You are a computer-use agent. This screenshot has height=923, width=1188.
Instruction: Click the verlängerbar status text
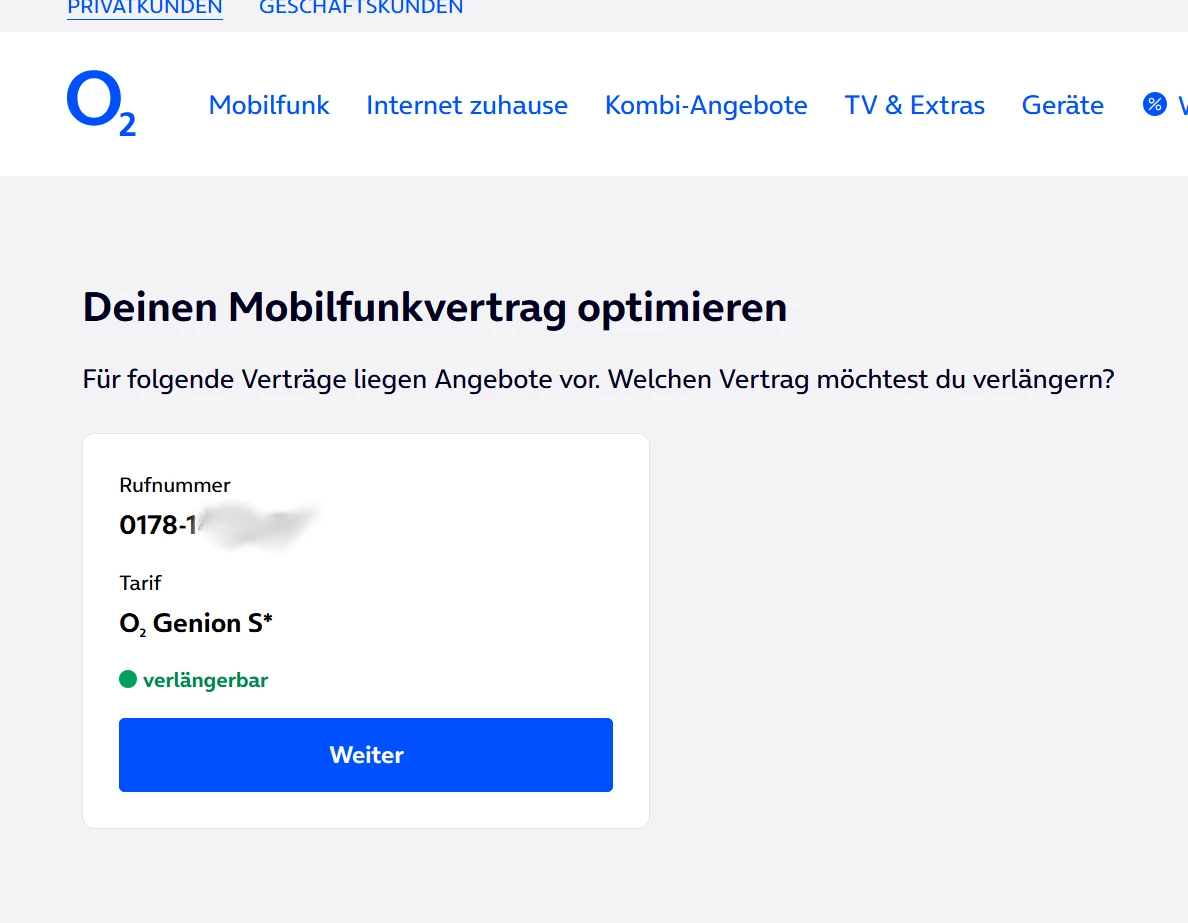[205, 681]
